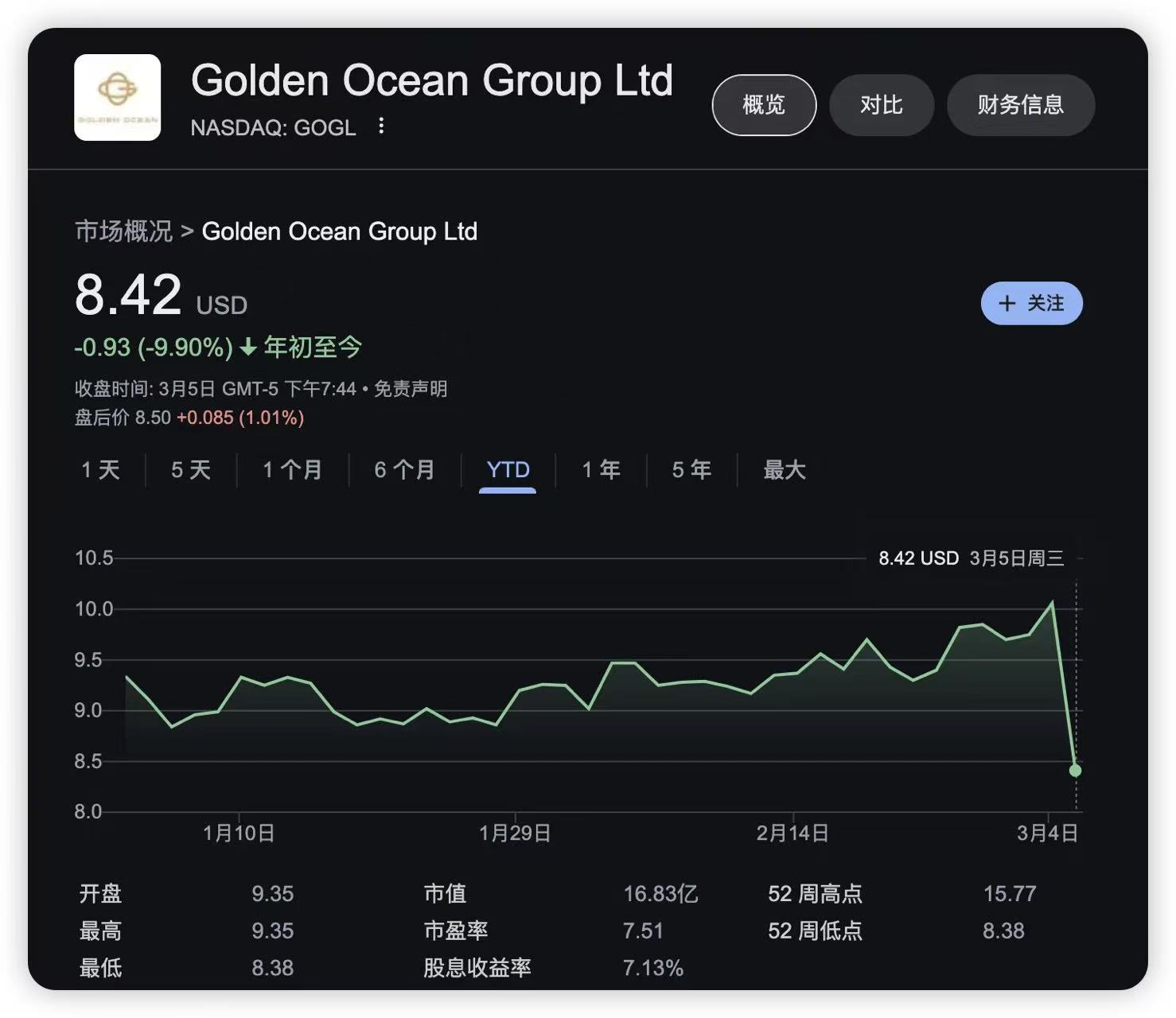Click the 1月10日 chart axis label

click(239, 833)
